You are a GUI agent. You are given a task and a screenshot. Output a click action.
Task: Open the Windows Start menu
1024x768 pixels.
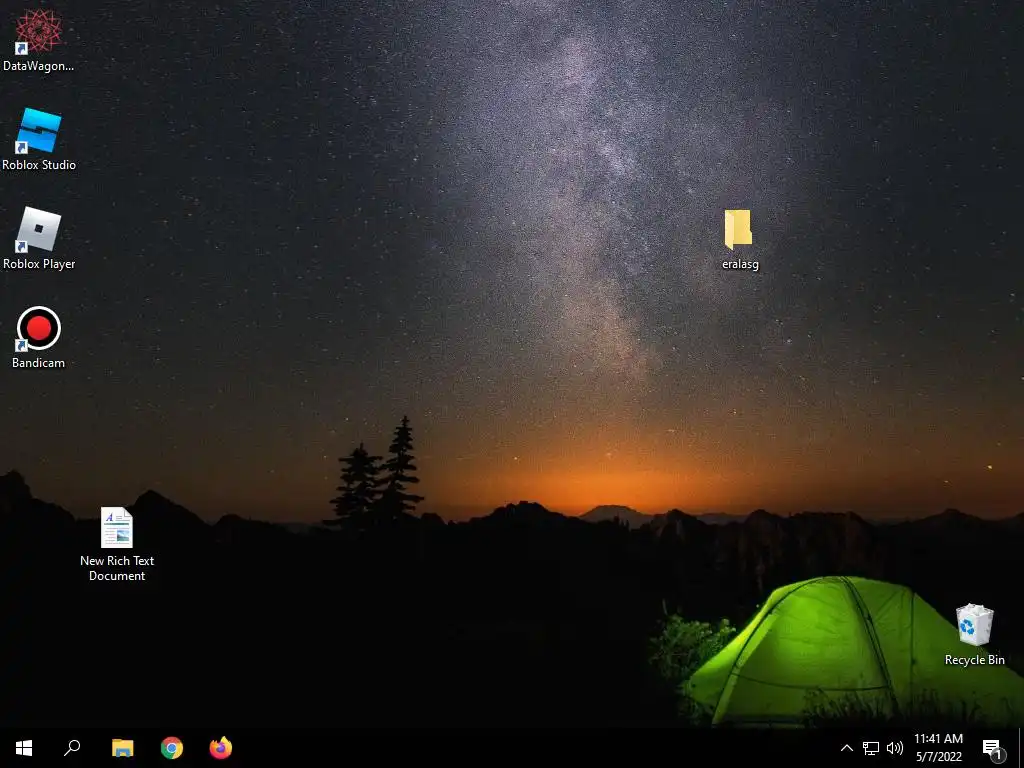24,748
